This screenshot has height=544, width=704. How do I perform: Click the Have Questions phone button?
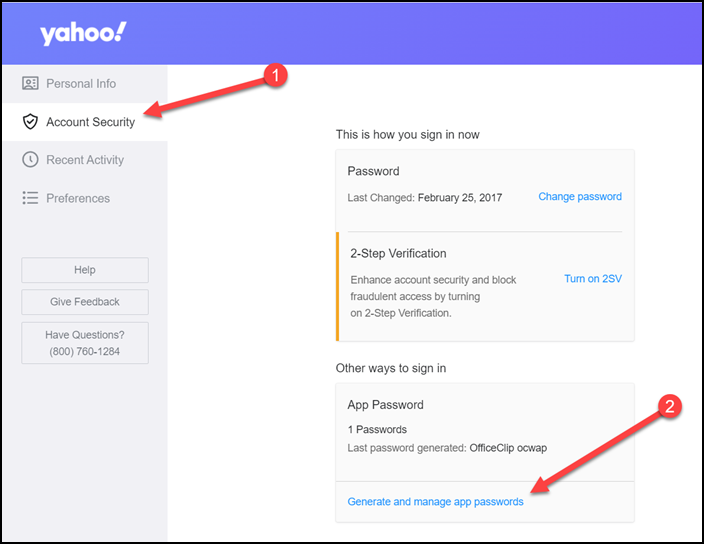coord(85,343)
